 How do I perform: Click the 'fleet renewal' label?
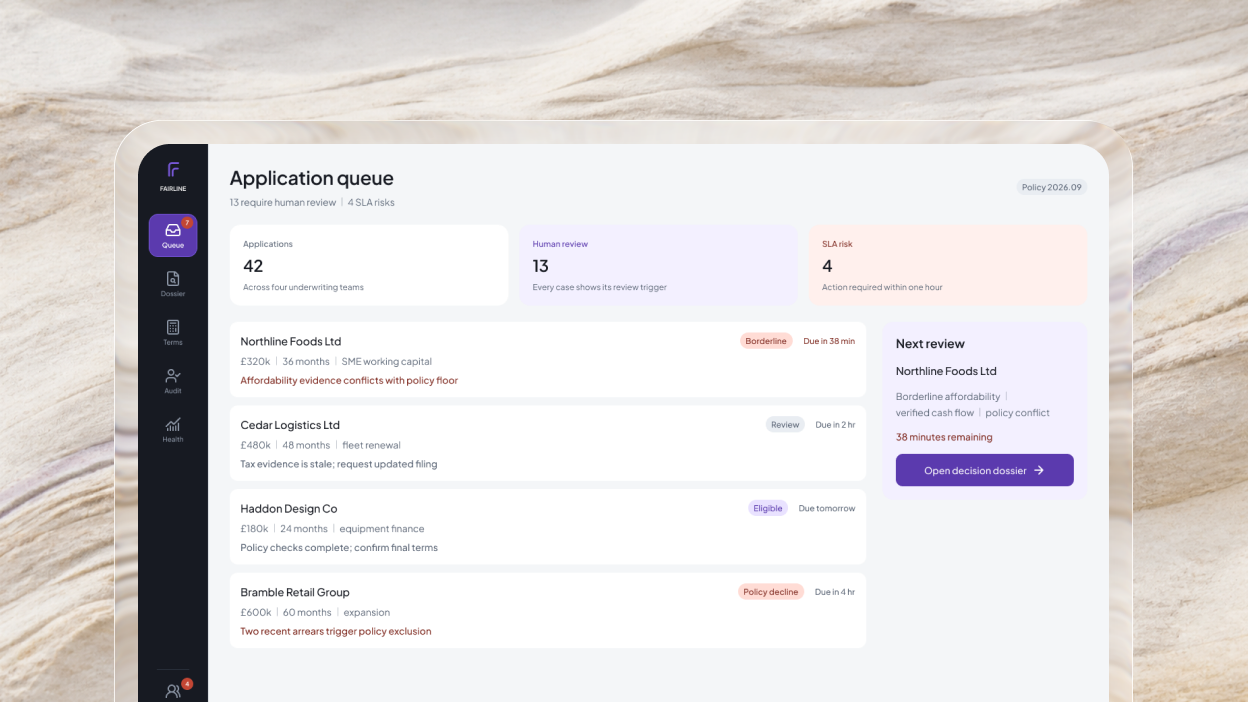(371, 445)
